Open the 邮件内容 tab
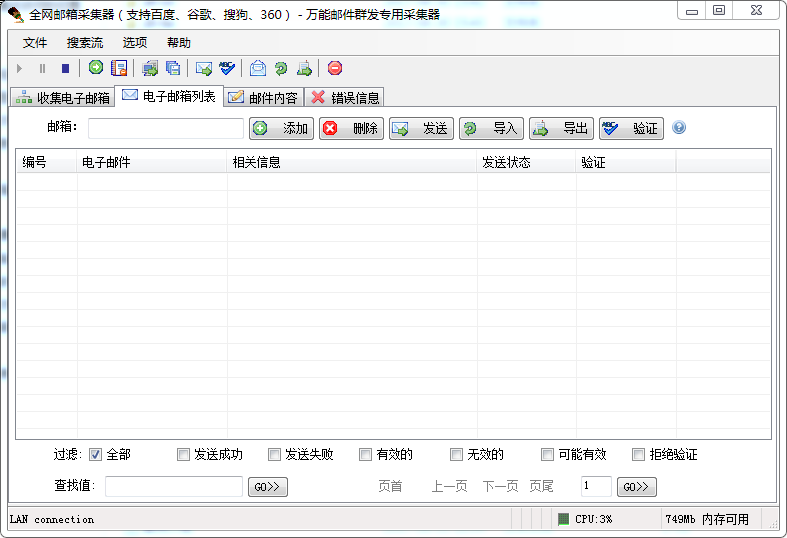The height and width of the screenshot is (538, 787). point(264,97)
